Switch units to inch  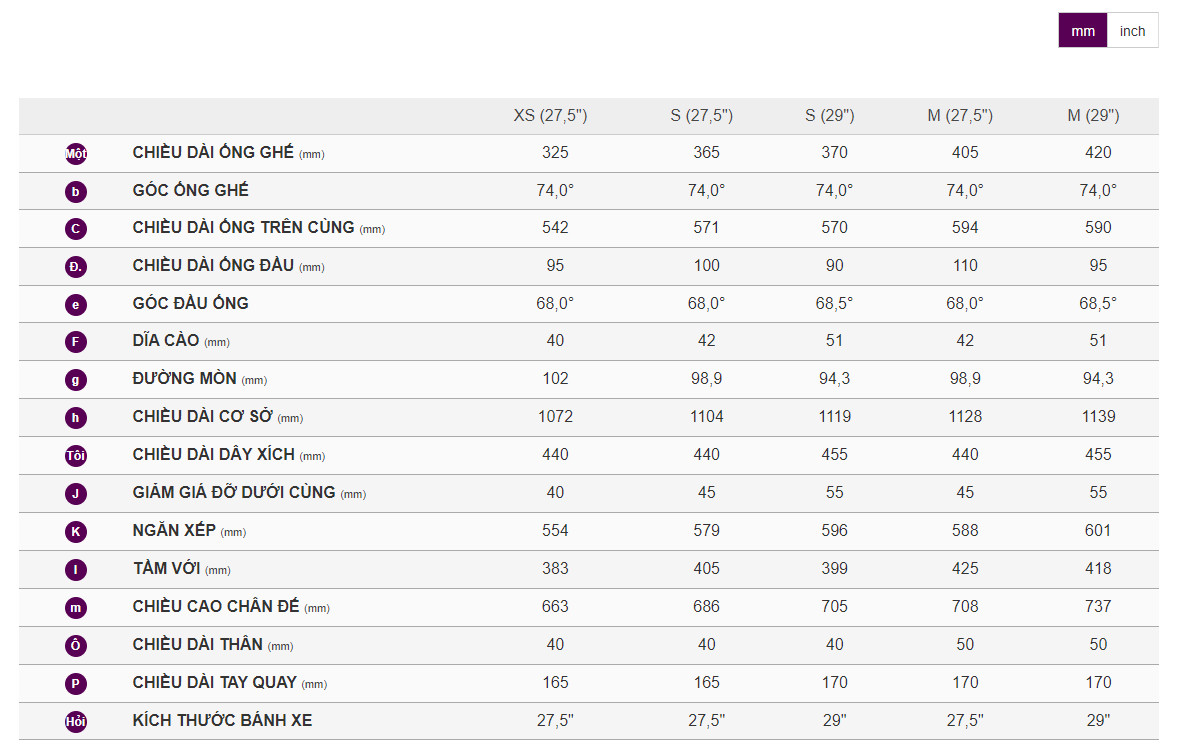tap(1132, 31)
